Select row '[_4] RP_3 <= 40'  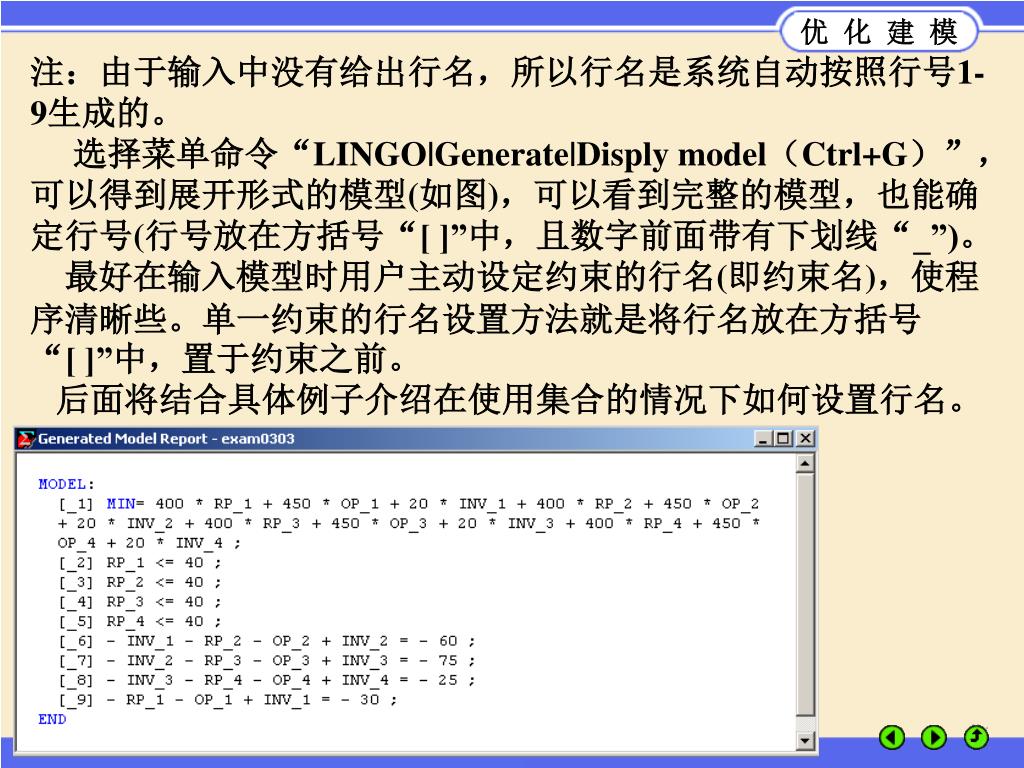point(140,602)
